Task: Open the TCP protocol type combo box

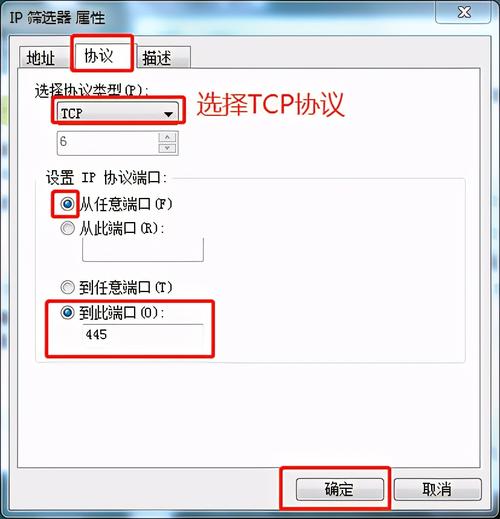Action: click(x=118, y=113)
